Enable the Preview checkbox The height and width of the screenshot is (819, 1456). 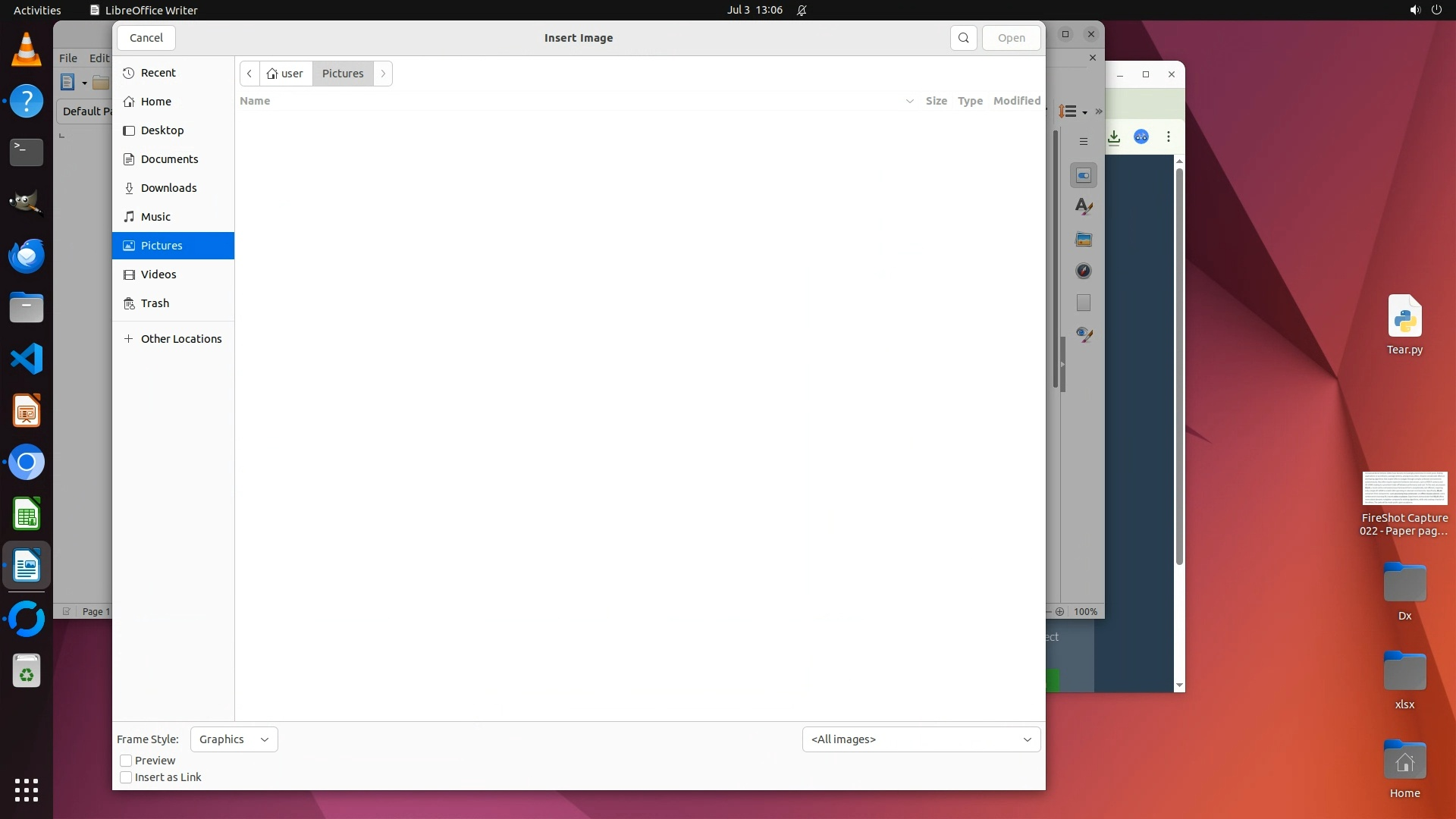pyautogui.click(x=126, y=761)
